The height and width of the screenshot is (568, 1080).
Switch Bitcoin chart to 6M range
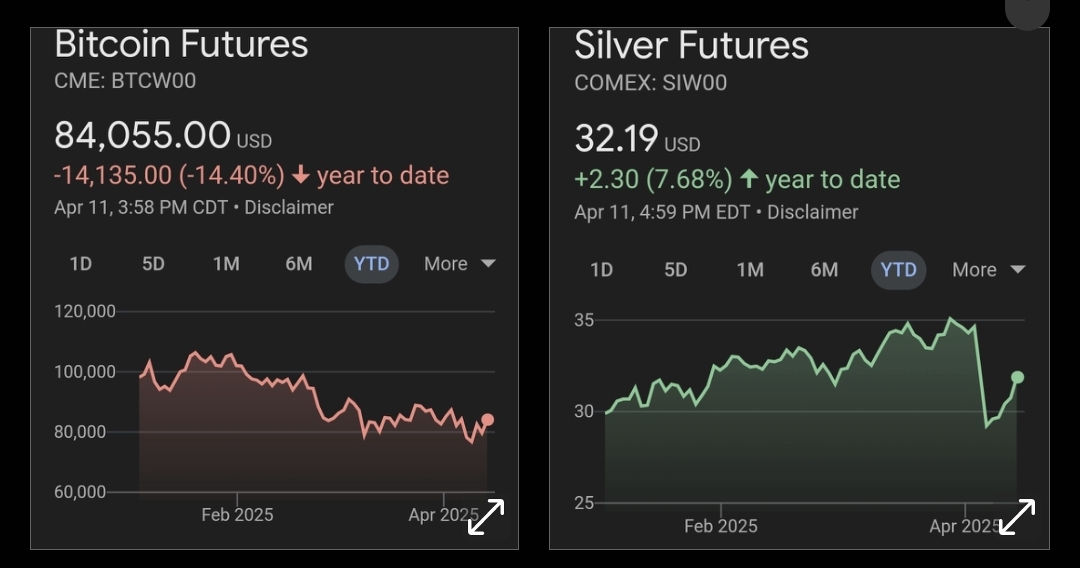pyautogui.click(x=299, y=264)
